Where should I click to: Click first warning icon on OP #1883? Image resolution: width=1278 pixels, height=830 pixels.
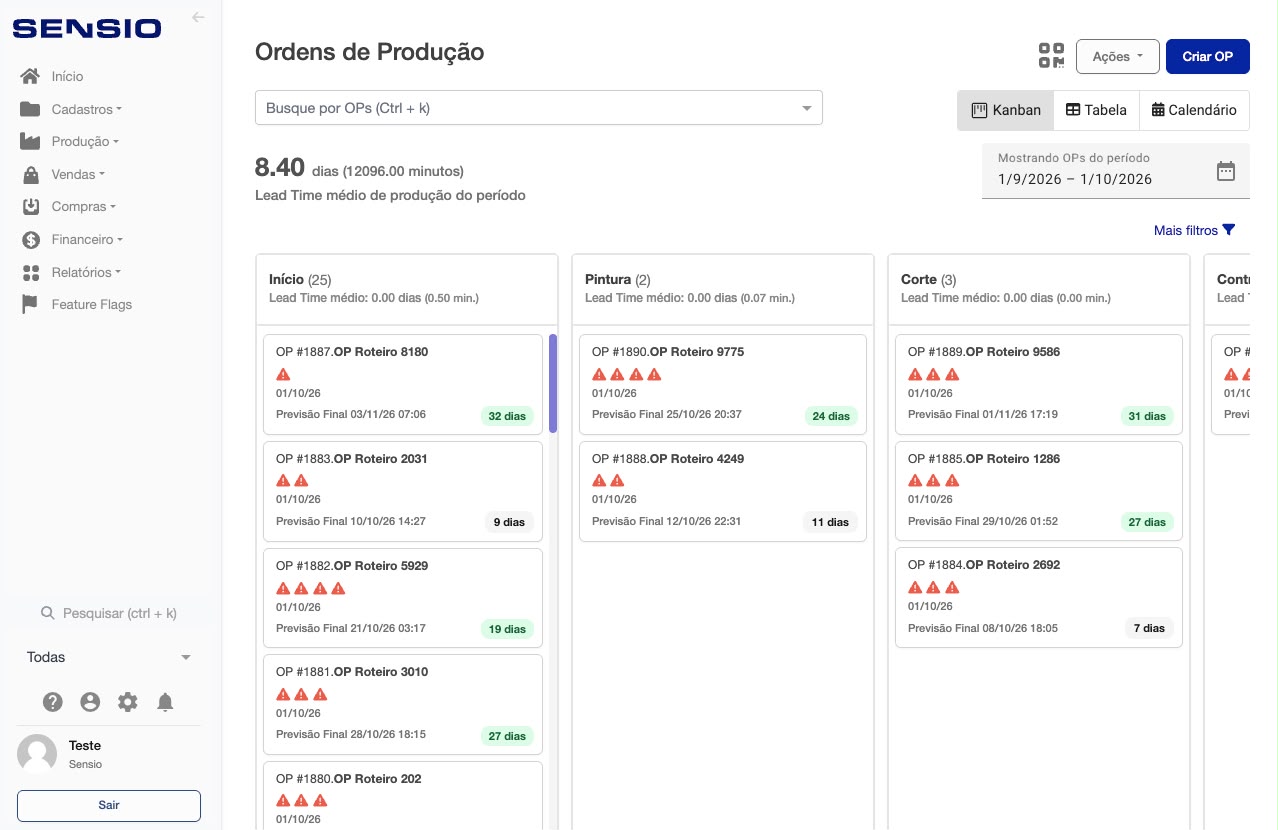coord(283,481)
